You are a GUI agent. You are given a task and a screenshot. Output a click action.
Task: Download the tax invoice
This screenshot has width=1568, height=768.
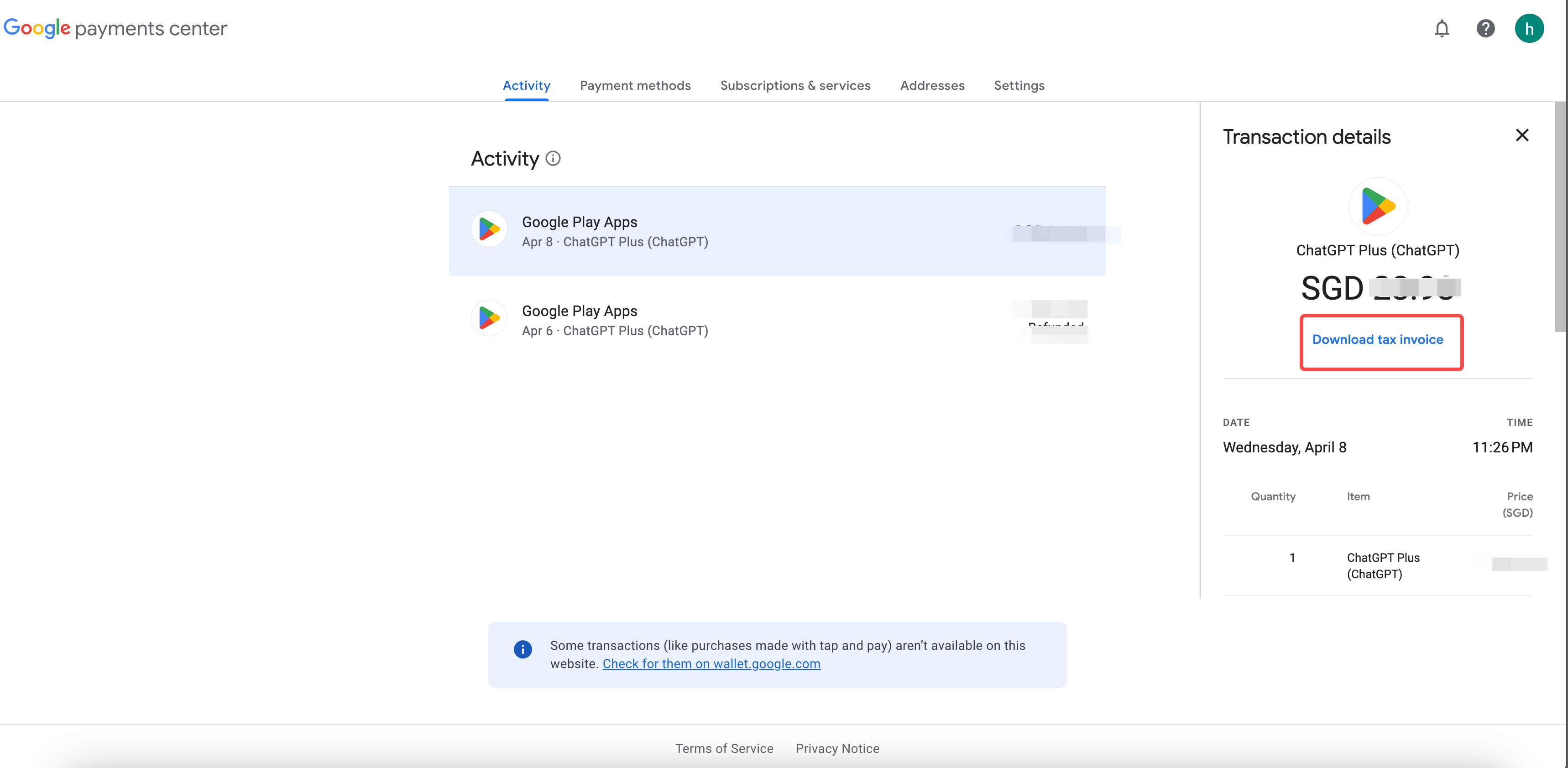point(1378,340)
